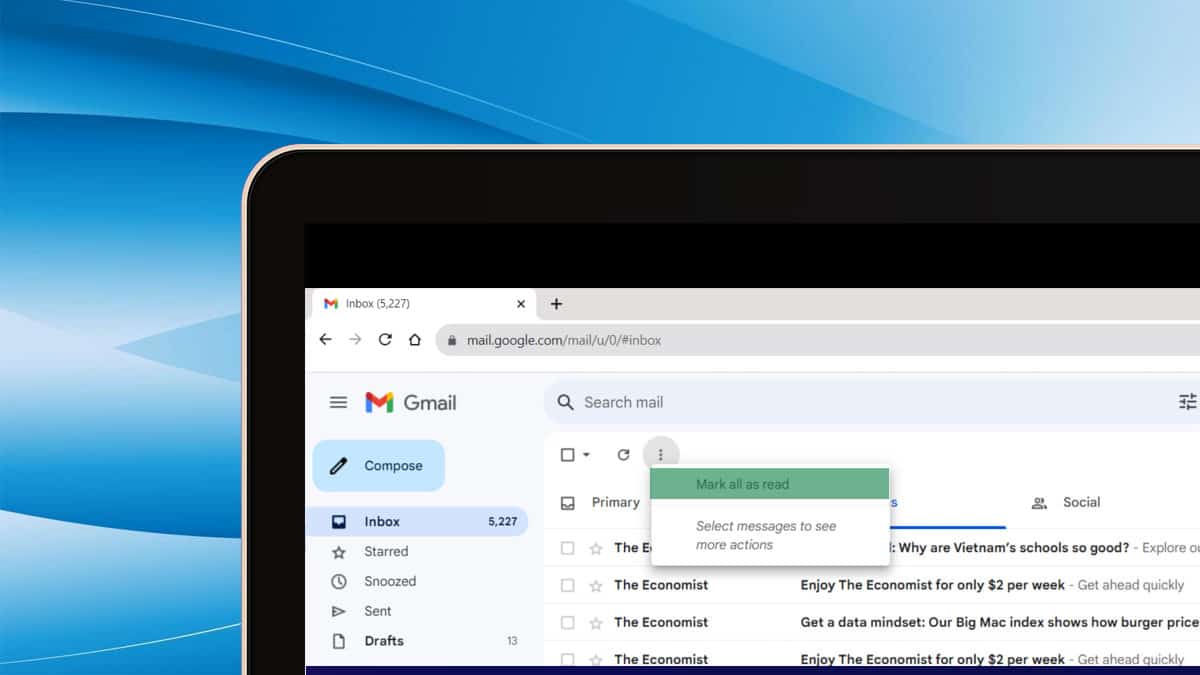The height and width of the screenshot is (675, 1200).
Task: Click the three-dot More options icon
Action: 660,455
